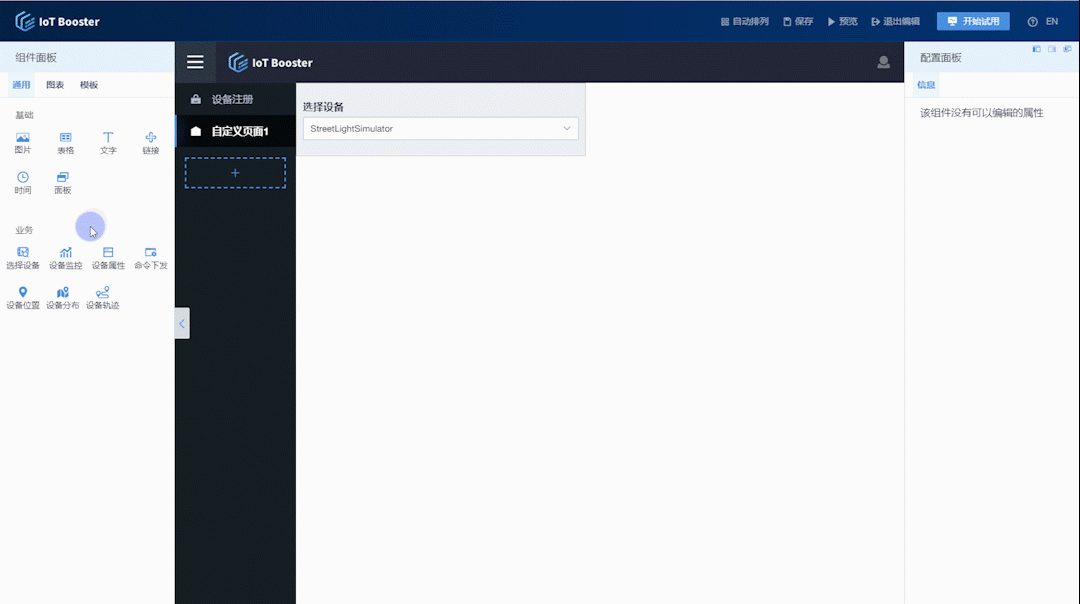Select the 选择设备 device selector component
The width and height of the screenshot is (1080, 604).
(x=23, y=258)
